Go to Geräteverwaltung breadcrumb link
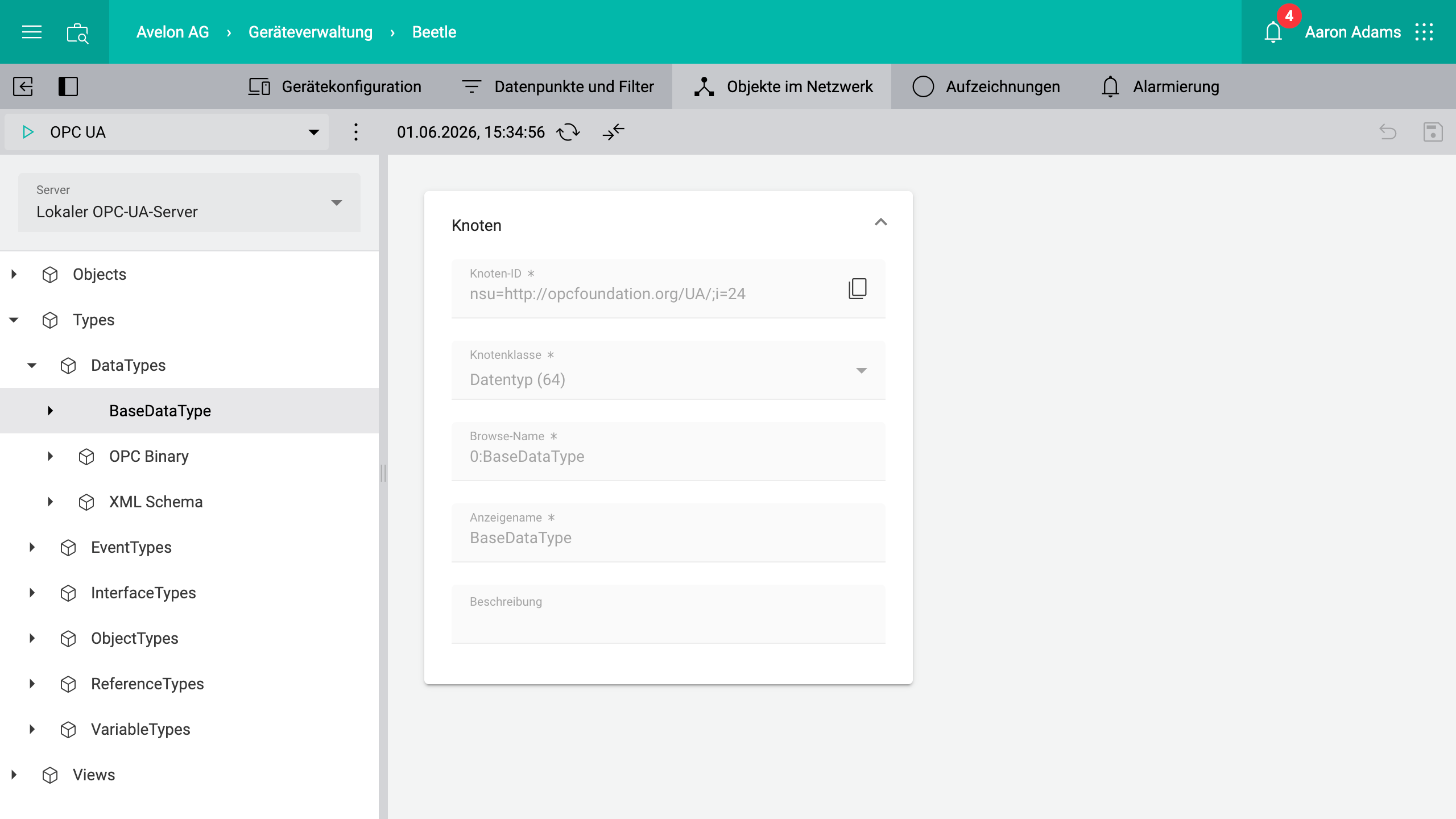Image resolution: width=1456 pixels, height=819 pixels. [x=311, y=32]
